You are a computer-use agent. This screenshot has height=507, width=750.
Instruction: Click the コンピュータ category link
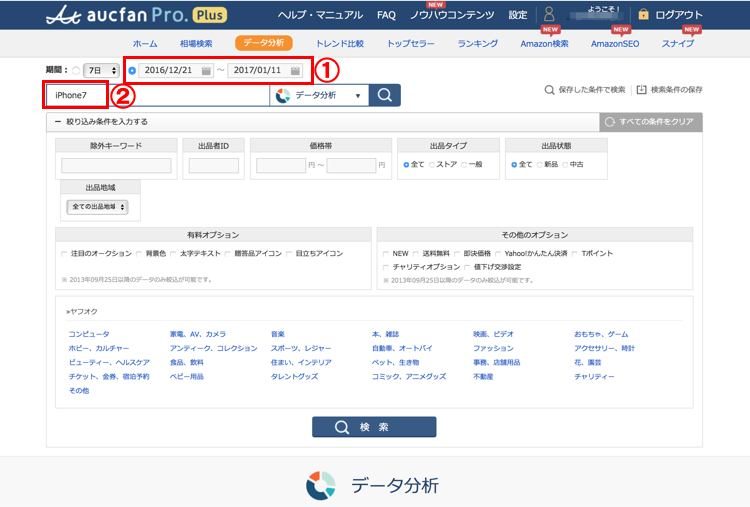[89, 334]
